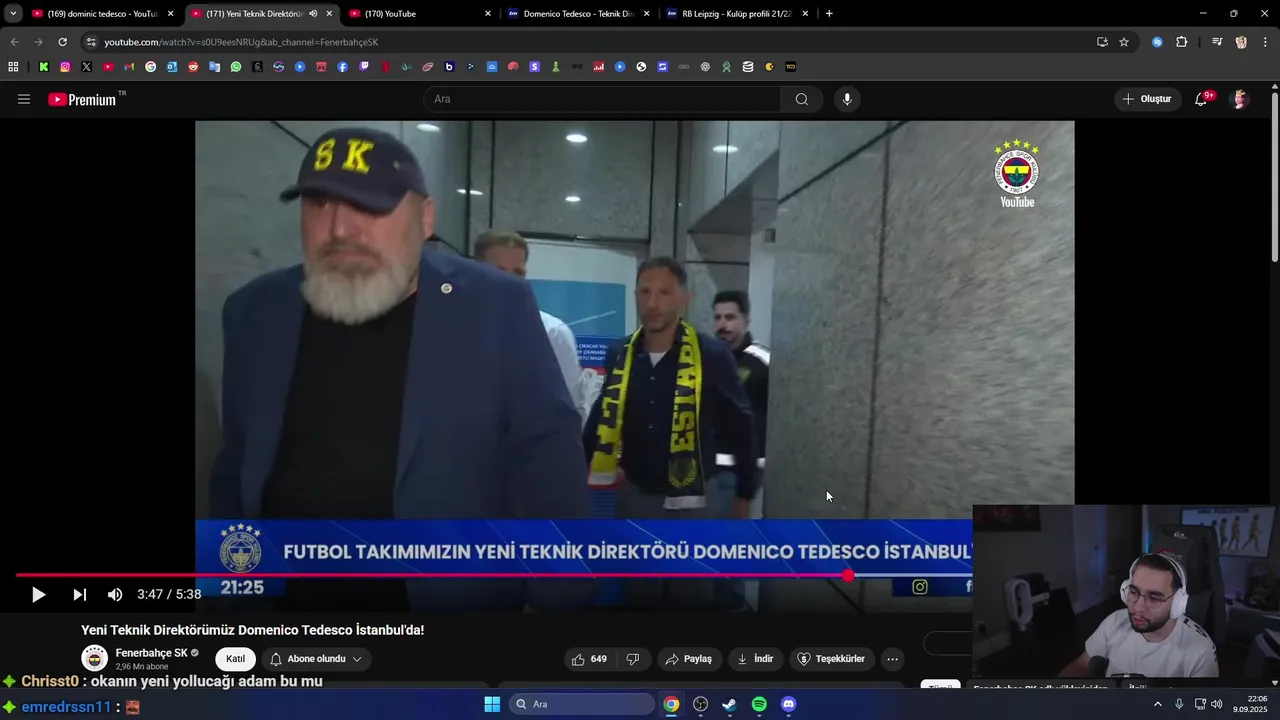Dislike the video

(x=633, y=659)
